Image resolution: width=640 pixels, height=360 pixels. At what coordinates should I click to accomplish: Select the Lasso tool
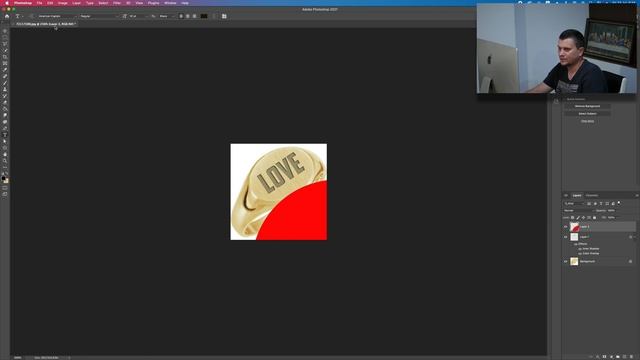click(x=5, y=44)
